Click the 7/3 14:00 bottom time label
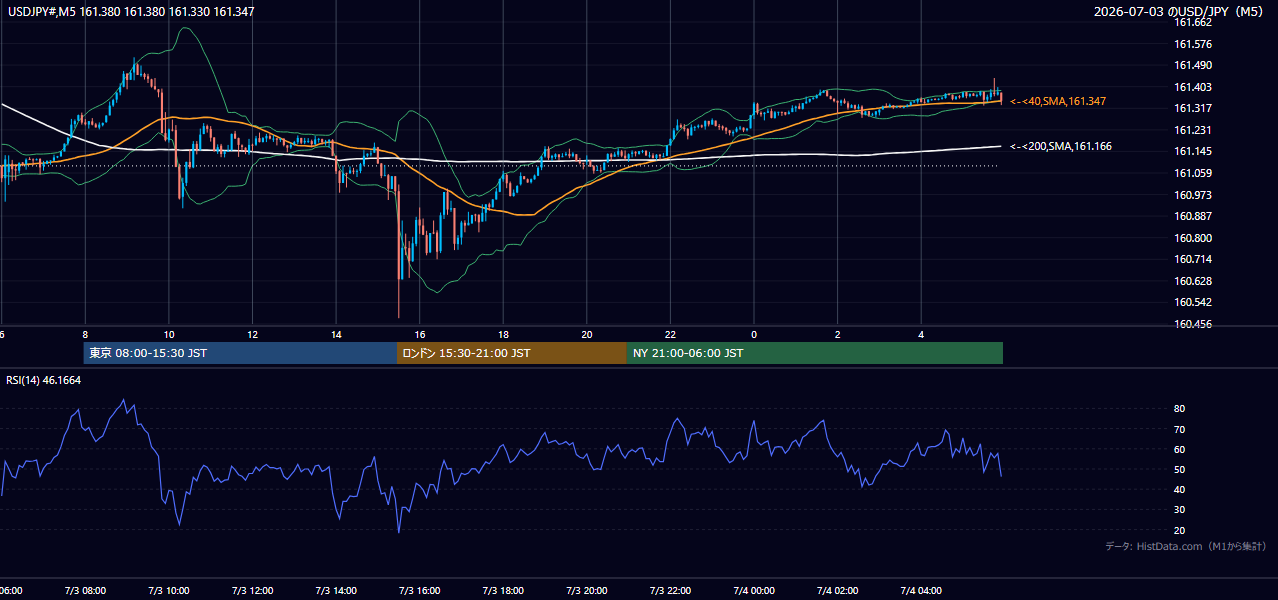 336,590
